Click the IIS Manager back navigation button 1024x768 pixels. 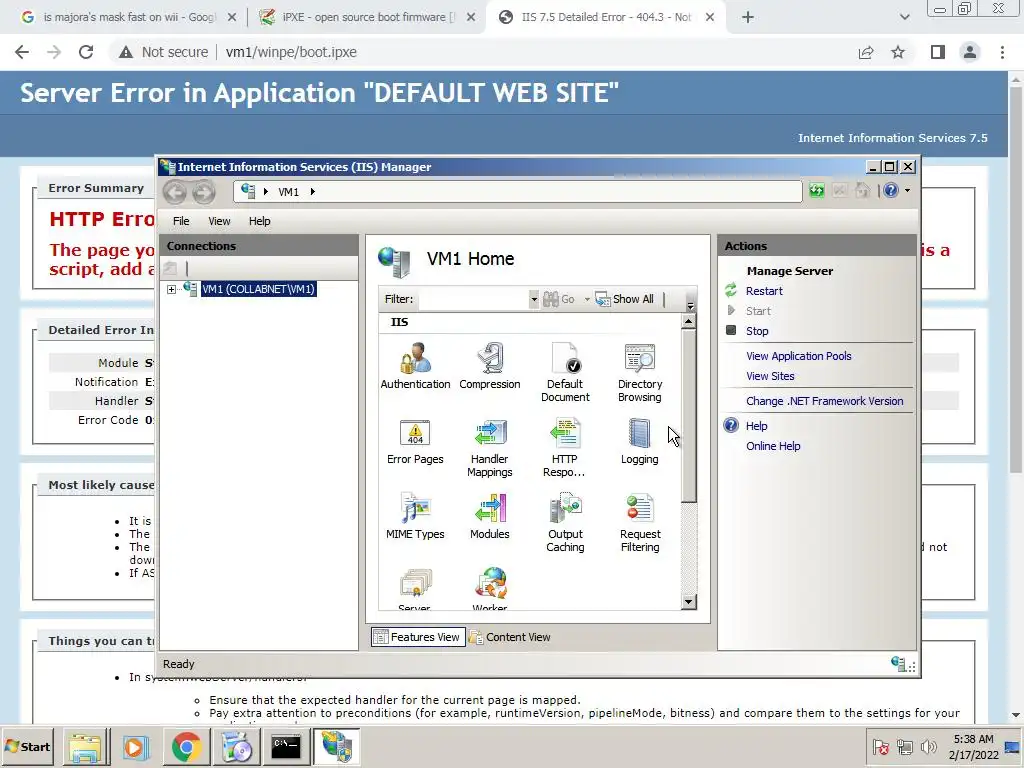click(x=174, y=192)
